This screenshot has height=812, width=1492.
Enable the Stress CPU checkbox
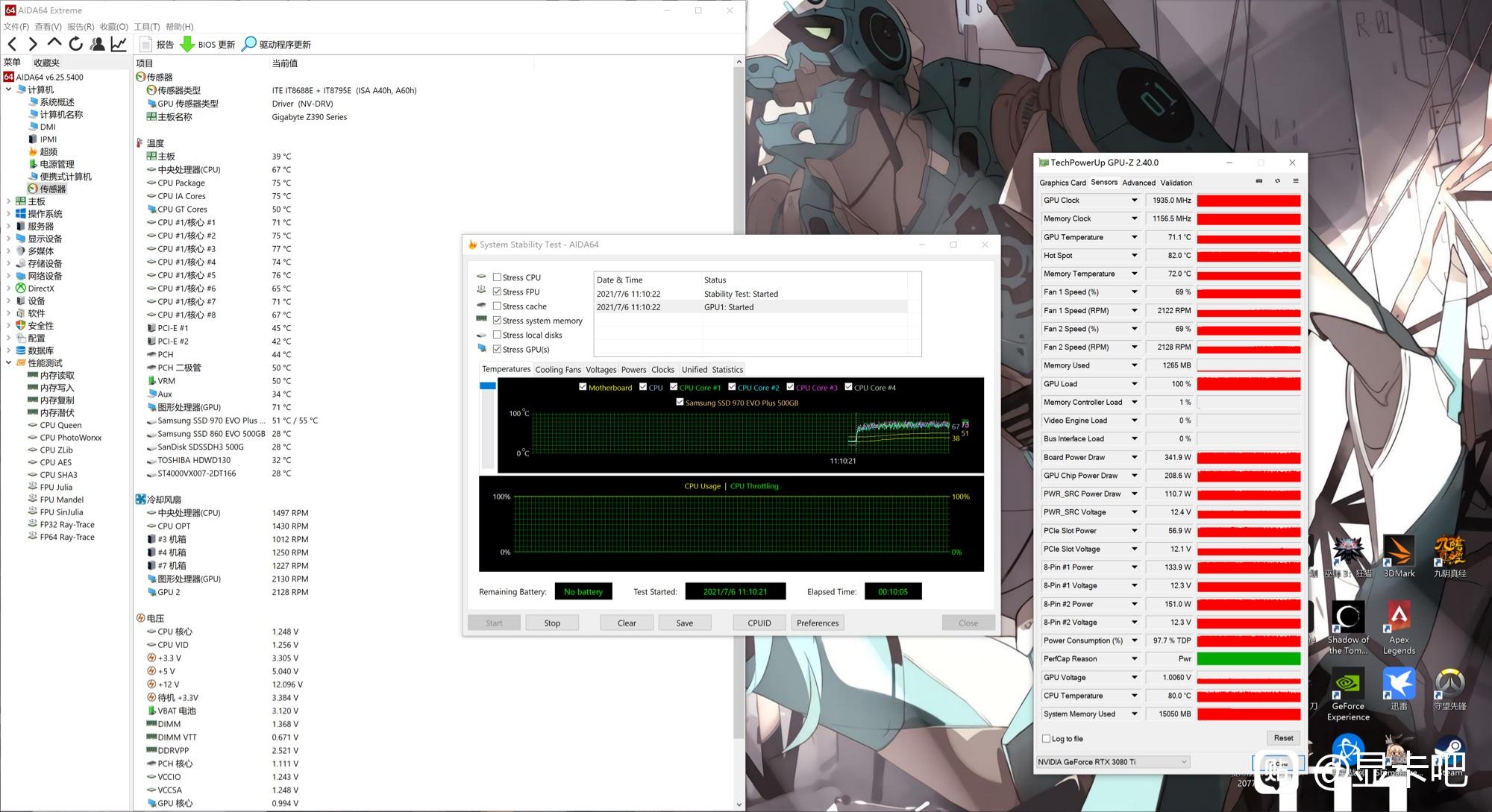497,277
